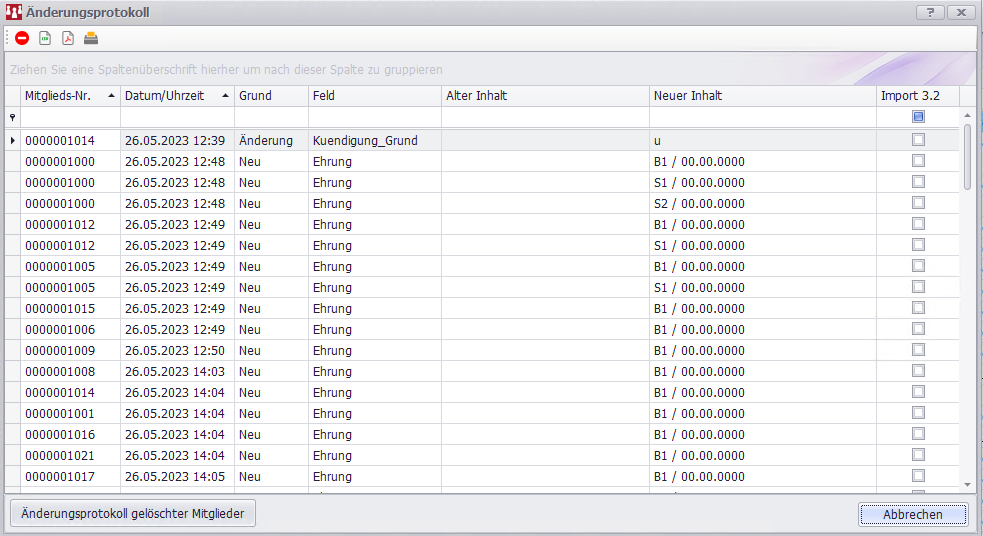Viewport: 983px width, 536px height.
Task: Export the log as CSV file
Action: [x=45, y=39]
